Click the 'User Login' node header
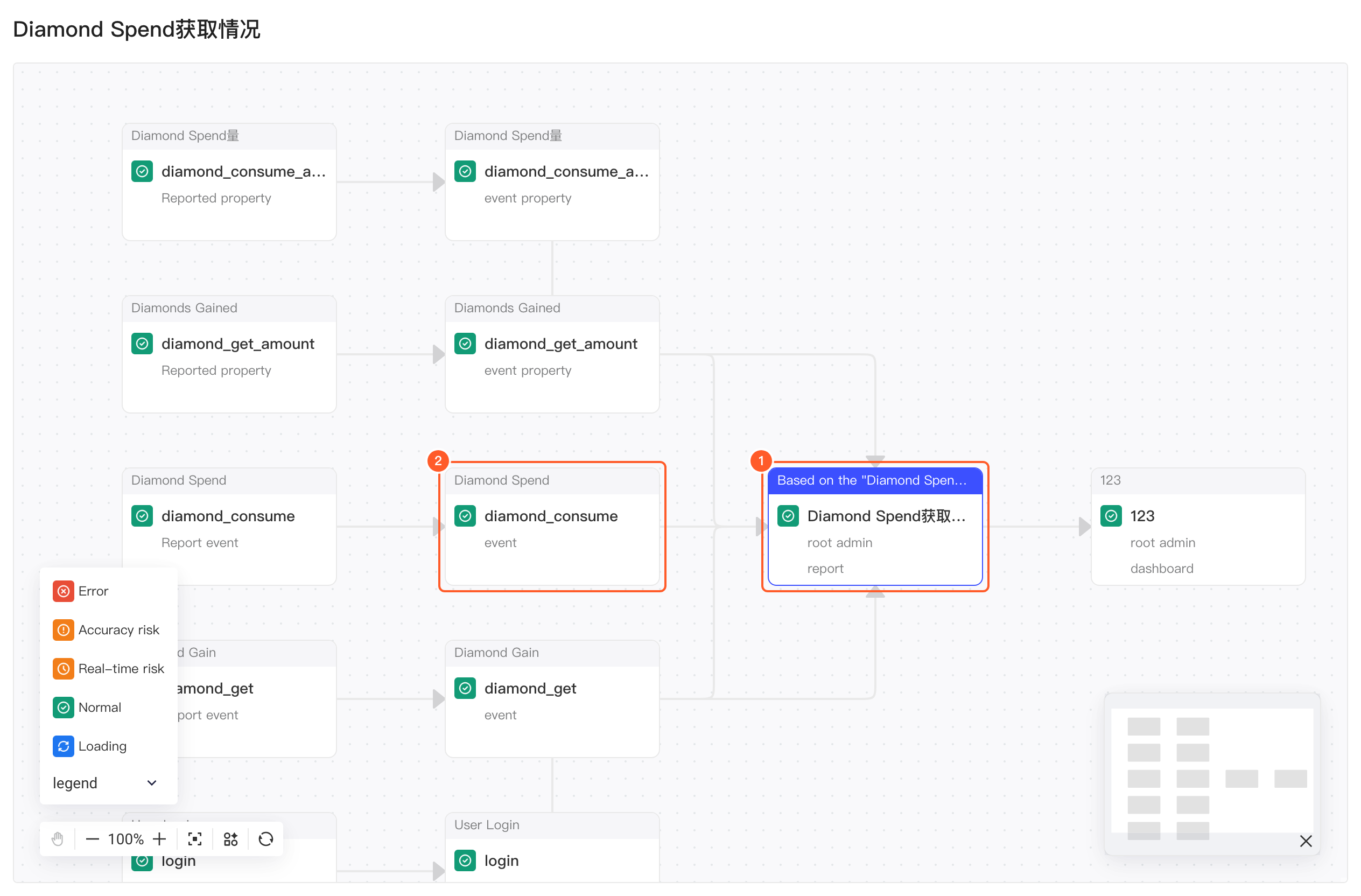The width and height of the screenshot is (1361, 896). [552, 824]
